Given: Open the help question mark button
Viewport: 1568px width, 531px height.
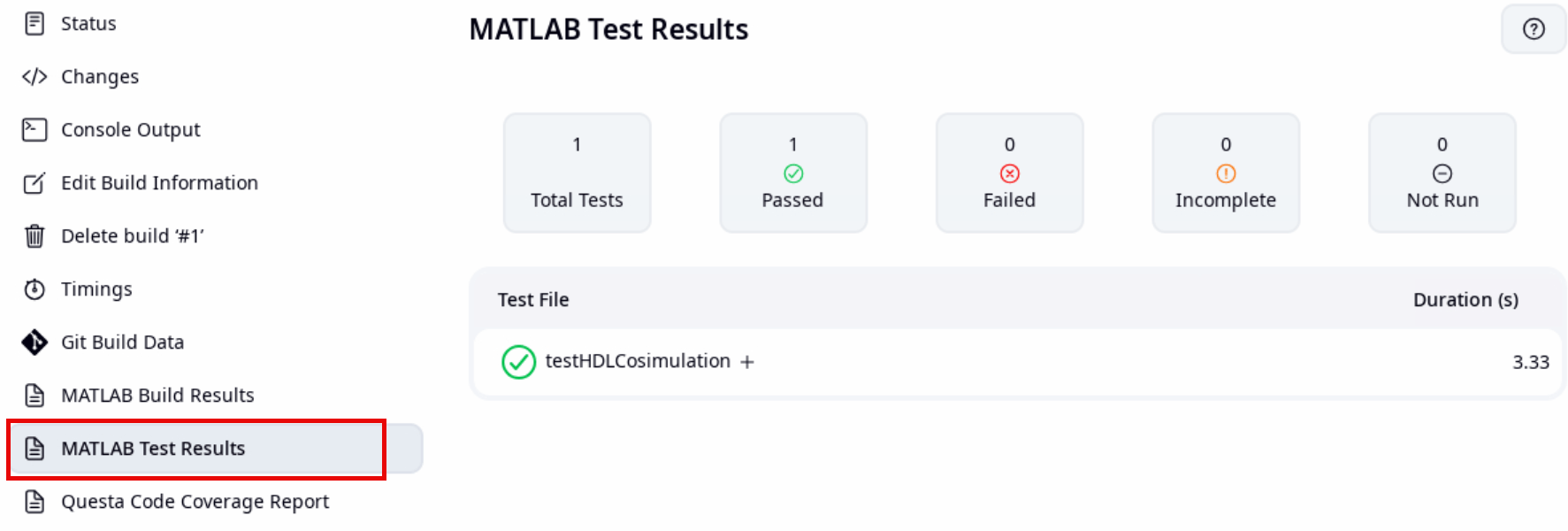Looking at the screenshot, I should [1534, 28].
